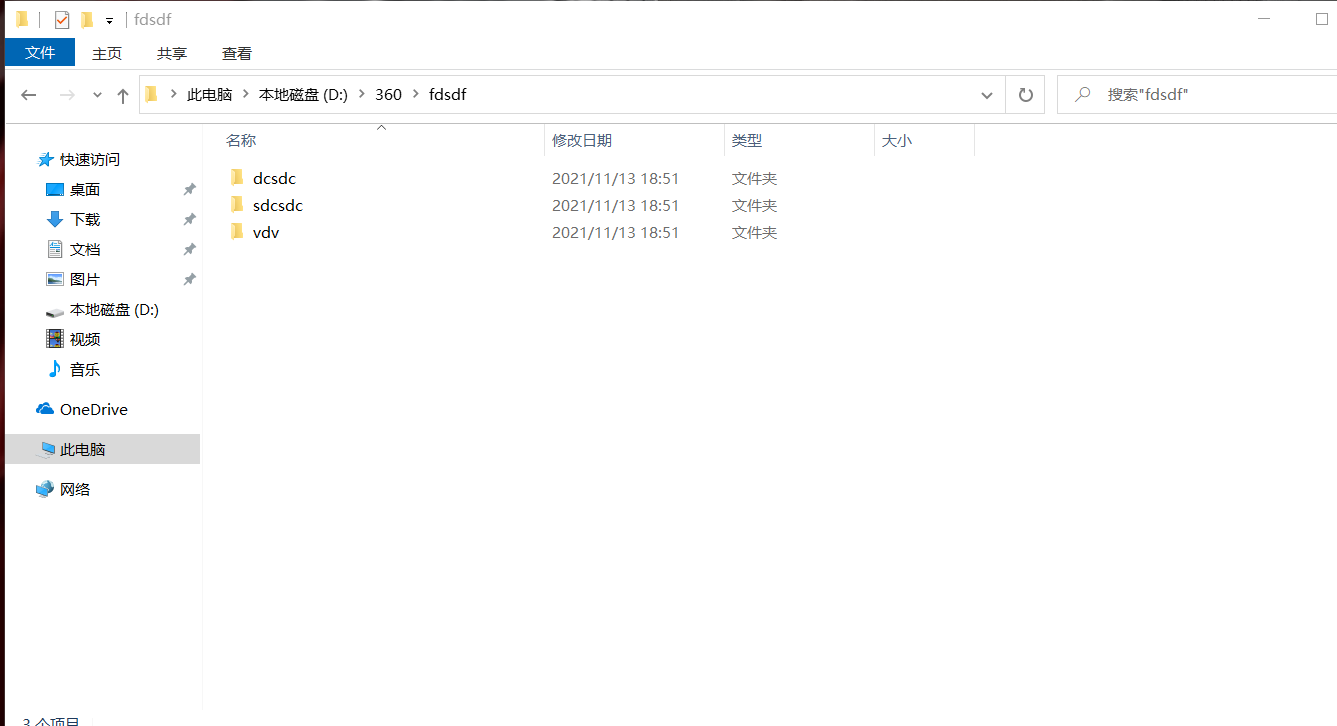Open 图片 in the navigation pane
The image size is (1337, 726).
click(x=85, y=279)
